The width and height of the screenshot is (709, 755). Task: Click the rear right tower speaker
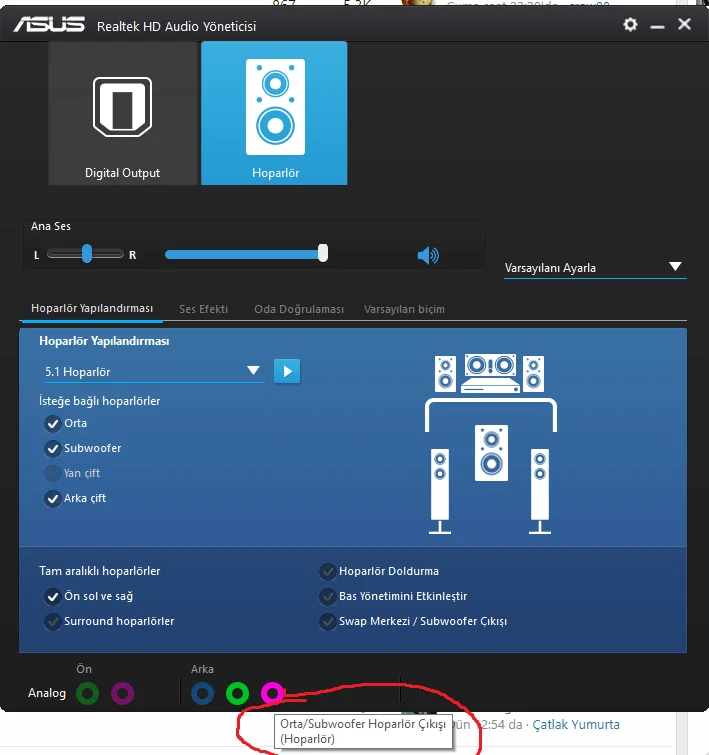pyautogui.click(x=540, y=491)
